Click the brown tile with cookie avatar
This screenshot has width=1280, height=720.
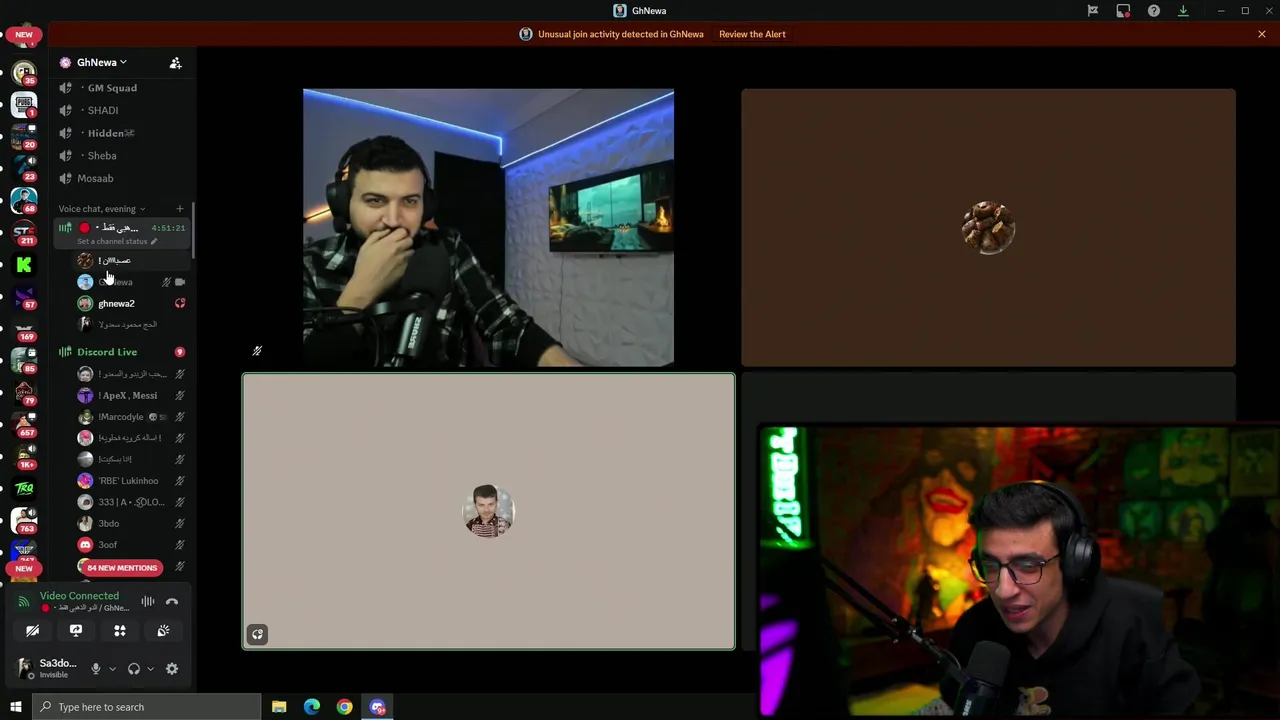click(x=988, y=228)
